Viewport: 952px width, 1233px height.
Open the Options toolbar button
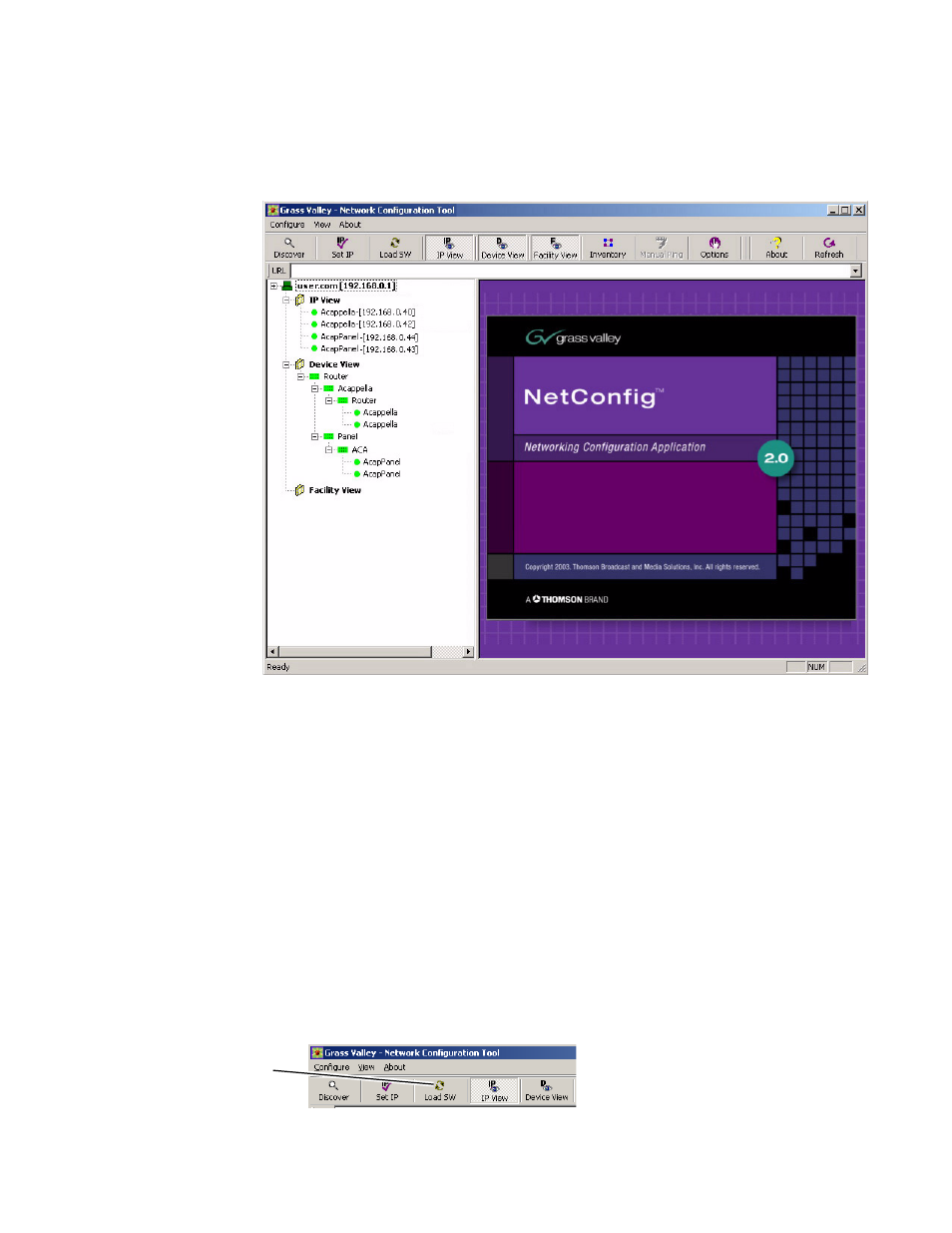[714, 248]
